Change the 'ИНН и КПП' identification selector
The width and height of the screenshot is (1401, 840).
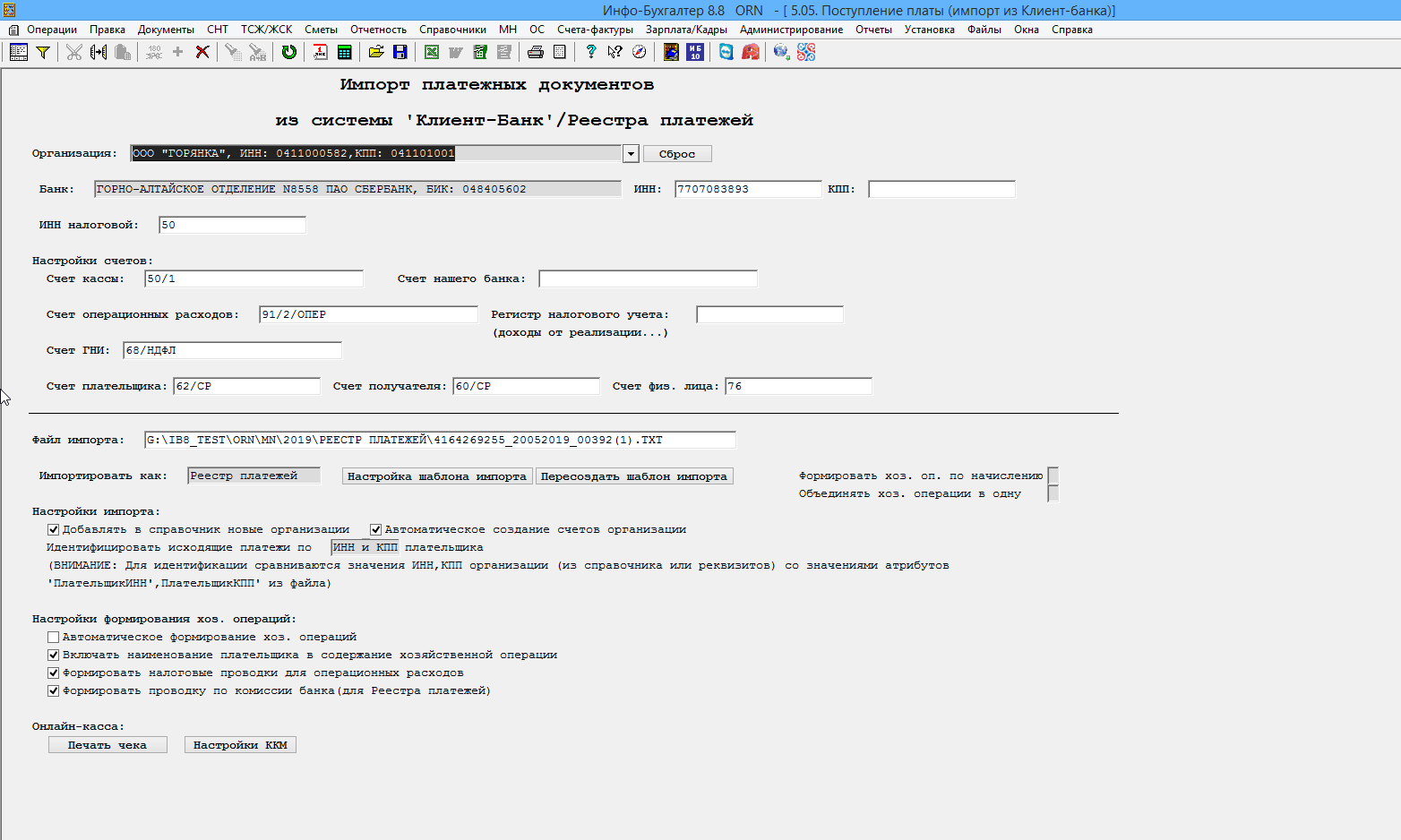365,547
